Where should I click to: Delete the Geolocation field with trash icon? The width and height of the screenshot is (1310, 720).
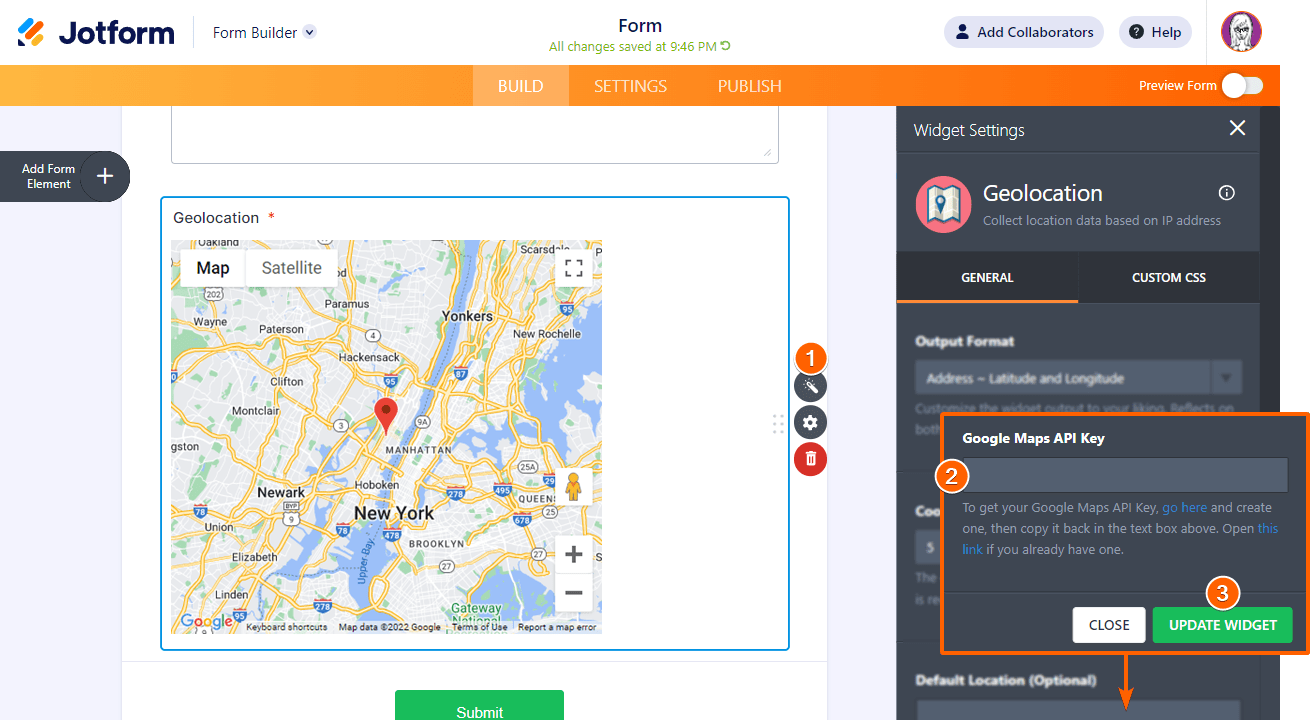pyautogui.click(x=811, y=459)
